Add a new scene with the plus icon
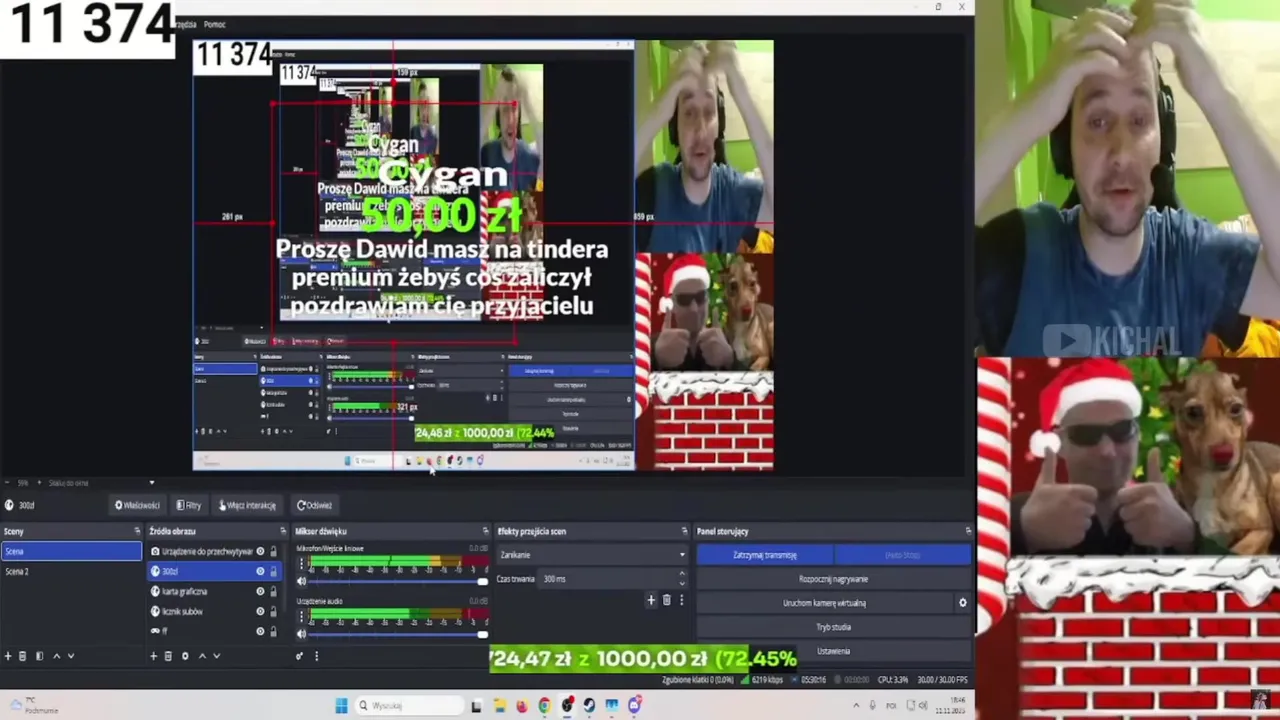Viewport: 1280px width, 720px height. pos(8,656)
